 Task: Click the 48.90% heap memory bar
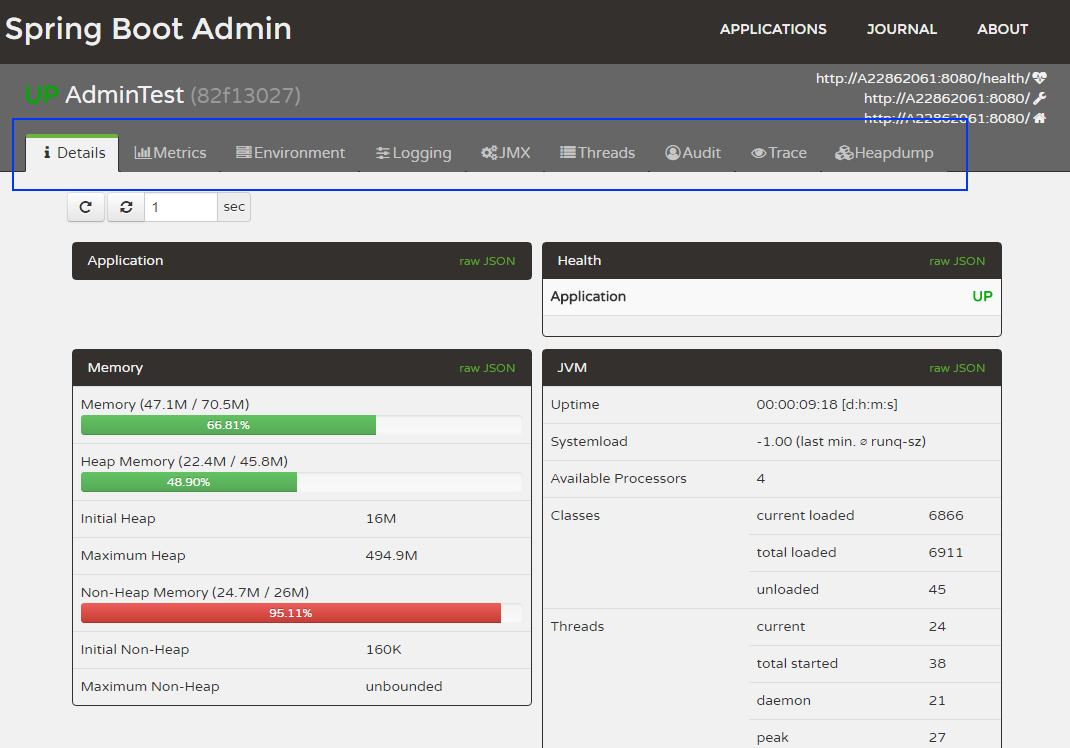(189, 482)
